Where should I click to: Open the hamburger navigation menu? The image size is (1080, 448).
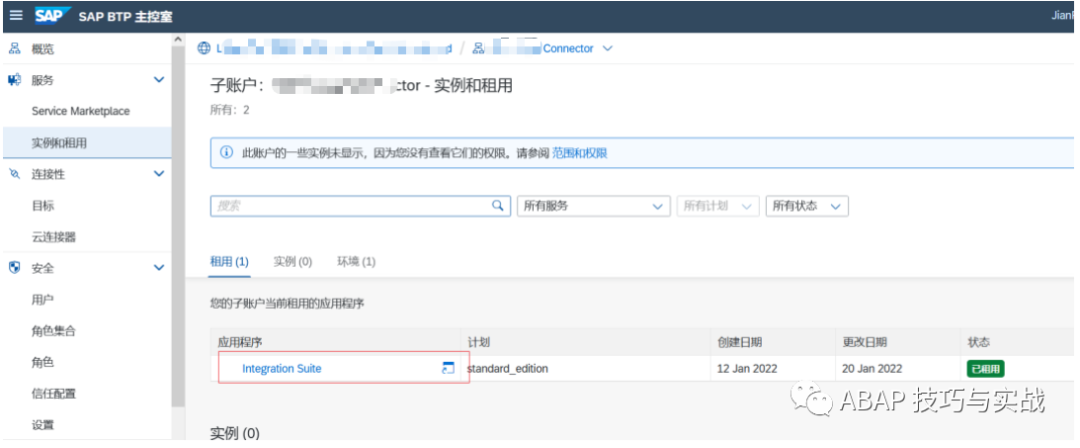(x=16, y=15)
